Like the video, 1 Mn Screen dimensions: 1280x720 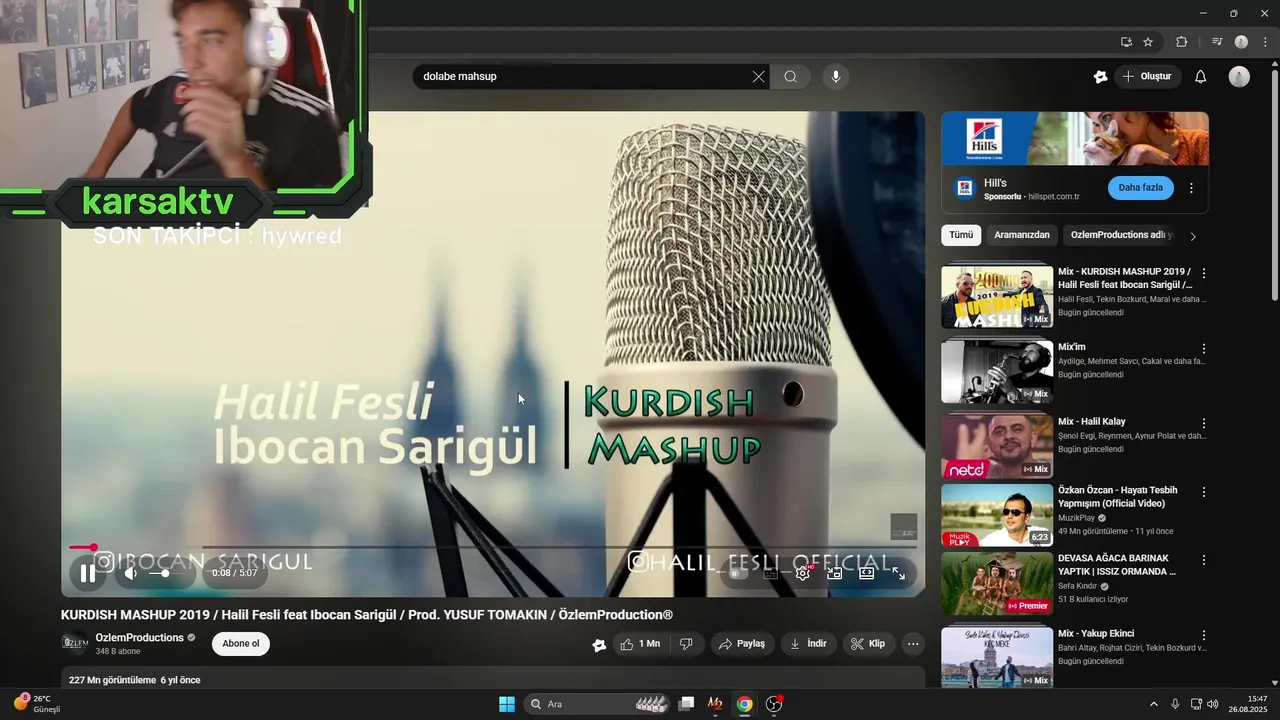(639, 644)
